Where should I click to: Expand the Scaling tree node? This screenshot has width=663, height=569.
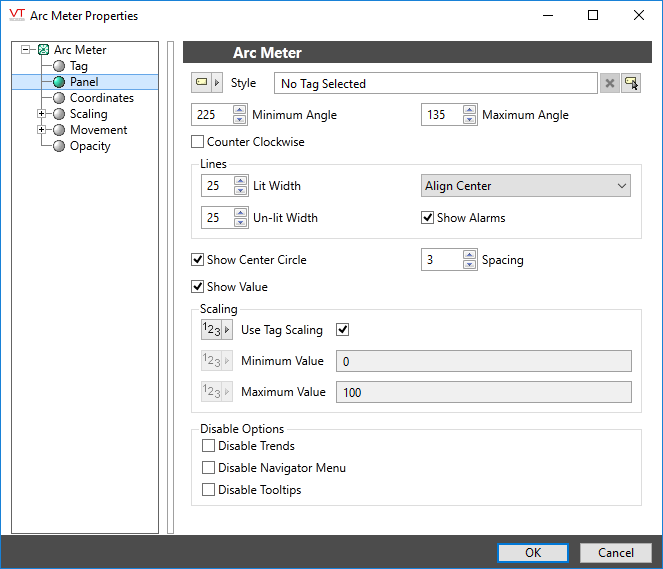41,114
